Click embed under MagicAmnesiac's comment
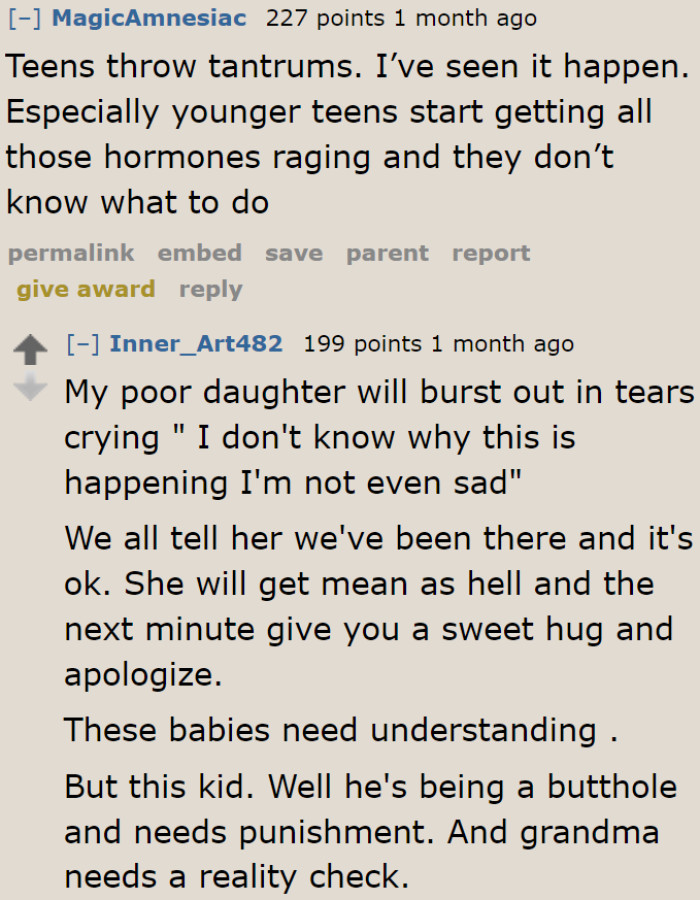The image size is (700, 900). [199, 253]
